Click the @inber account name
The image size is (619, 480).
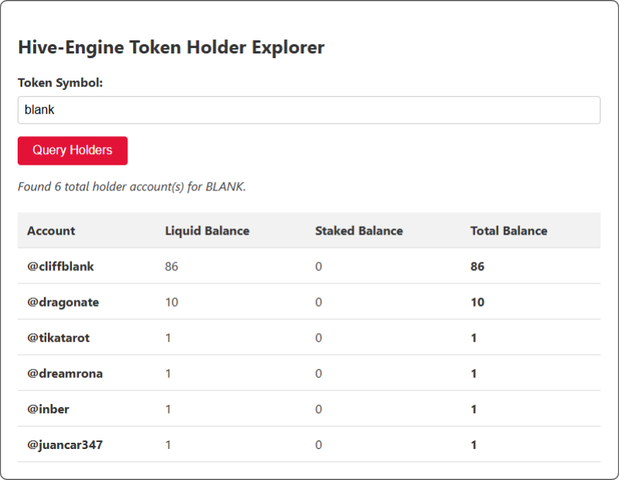48,409
